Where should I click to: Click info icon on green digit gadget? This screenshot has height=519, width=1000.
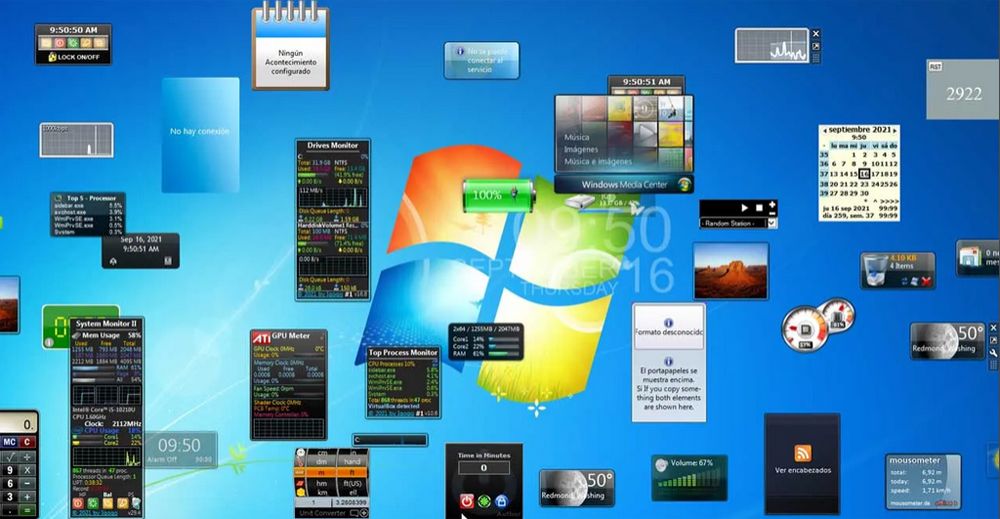click(48, 342)
